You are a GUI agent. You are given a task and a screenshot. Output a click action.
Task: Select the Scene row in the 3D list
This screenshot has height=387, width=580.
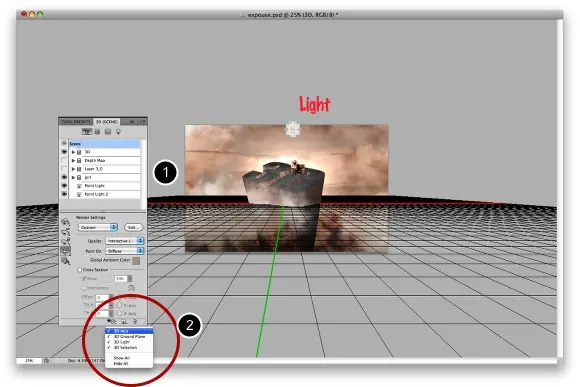point(105,144)
